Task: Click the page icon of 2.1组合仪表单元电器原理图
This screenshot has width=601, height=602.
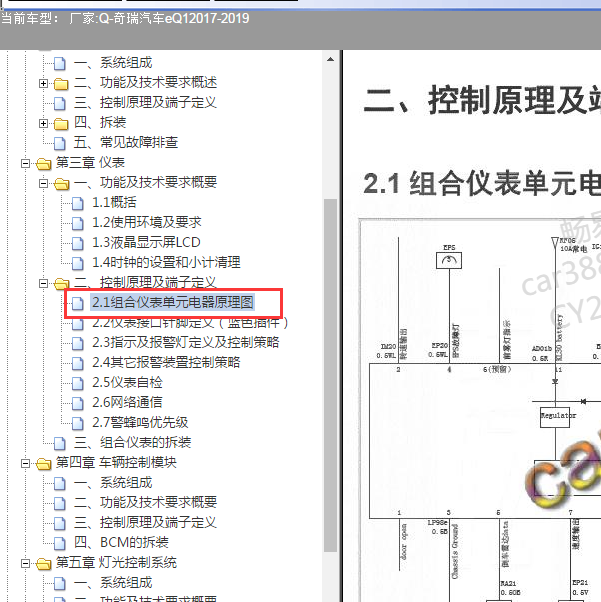Action: coord(78,303)
